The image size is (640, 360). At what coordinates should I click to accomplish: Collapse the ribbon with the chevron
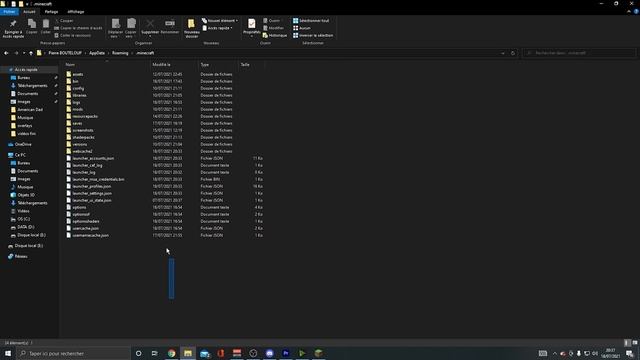(x=629, y=12)
